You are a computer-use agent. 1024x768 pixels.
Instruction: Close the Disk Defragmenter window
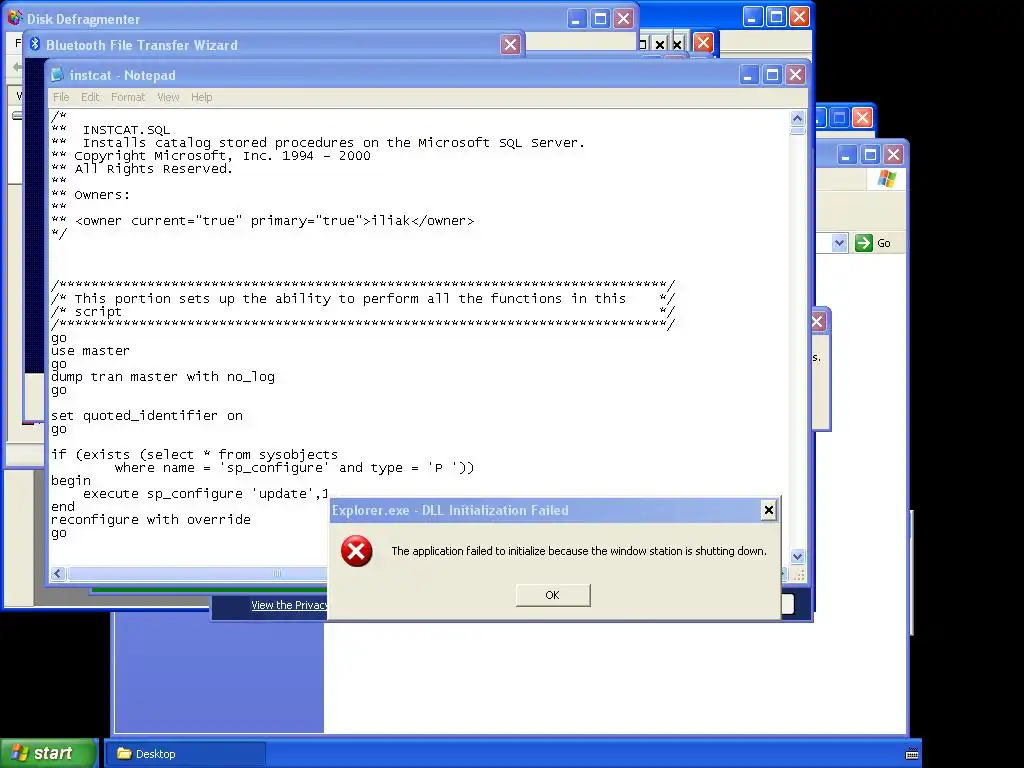pyautogui.click(x=624, y=18)
